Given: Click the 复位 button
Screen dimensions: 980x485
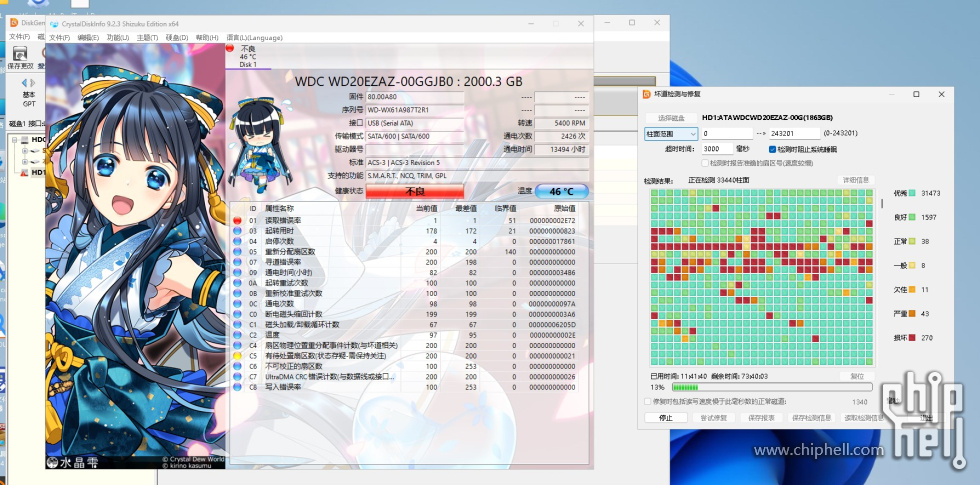Looking at the screenshot, I should [857, 376].
